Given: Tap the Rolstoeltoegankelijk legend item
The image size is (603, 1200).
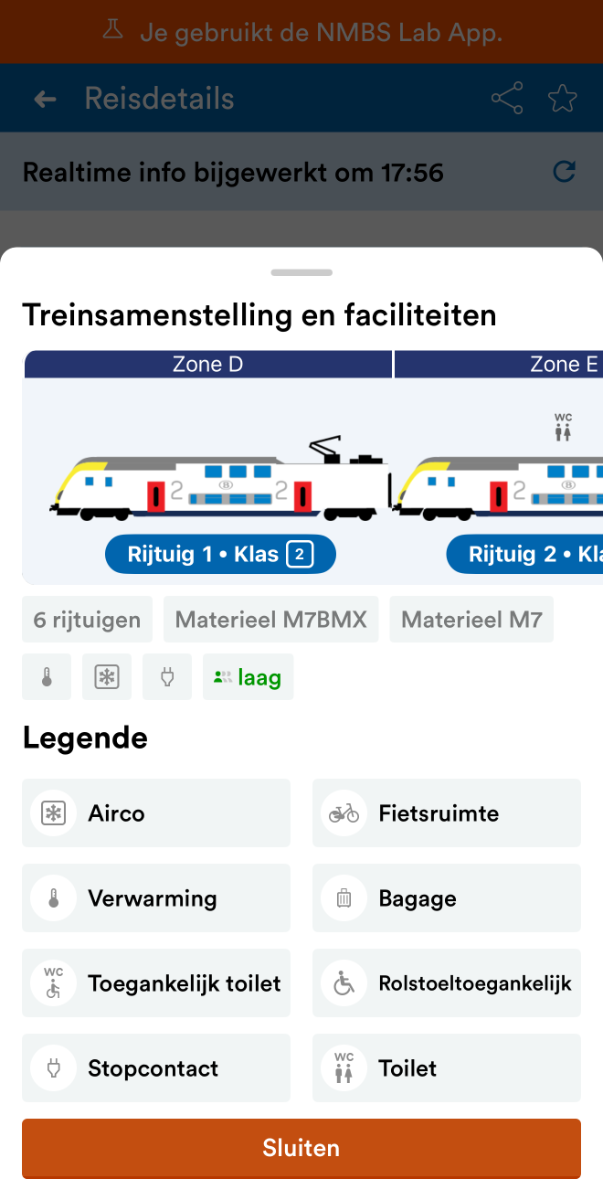Looking at the screenshot, I should pos(446,983).
